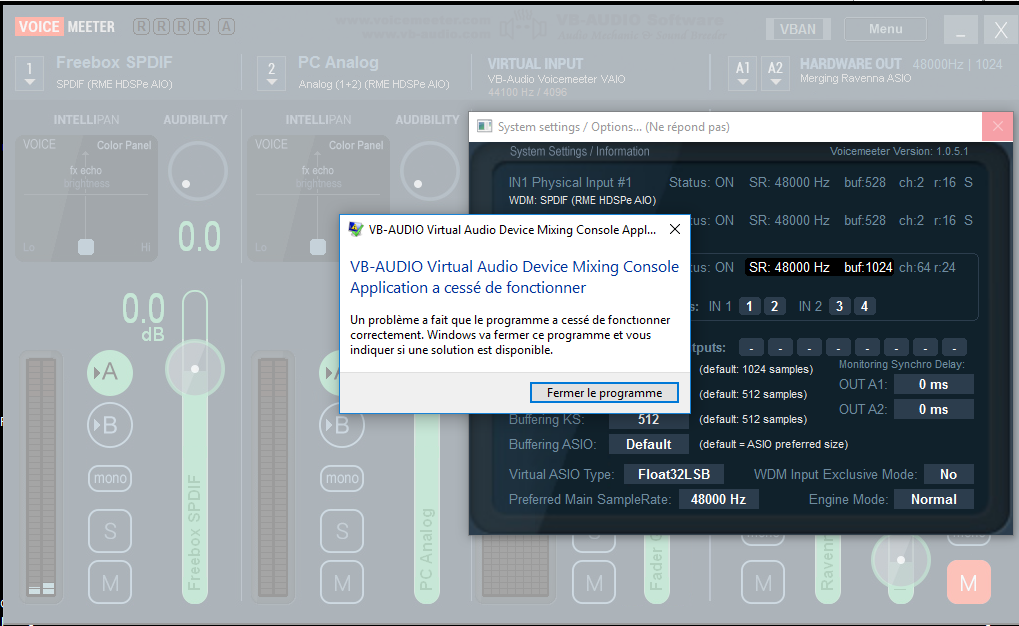The height and width of the screenshot is (626, 1019).
Task: Minimize the Voicemeeter main window
Action: (960, 30)
